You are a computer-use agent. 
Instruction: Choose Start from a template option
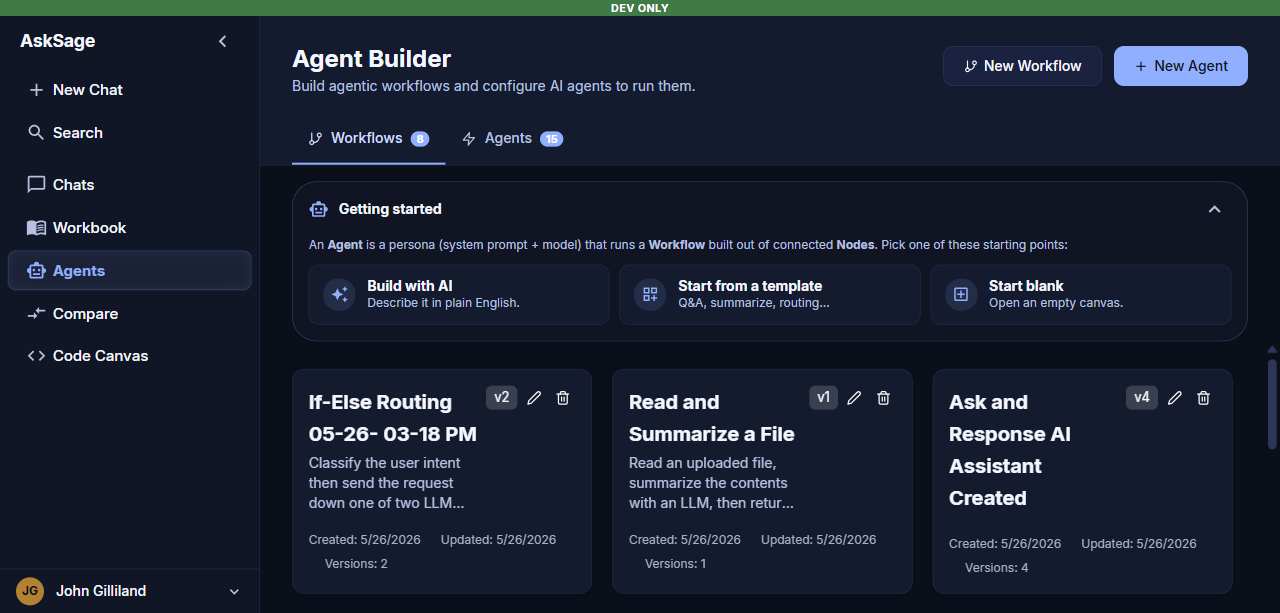pyautogui.click(x=770, y=294)
